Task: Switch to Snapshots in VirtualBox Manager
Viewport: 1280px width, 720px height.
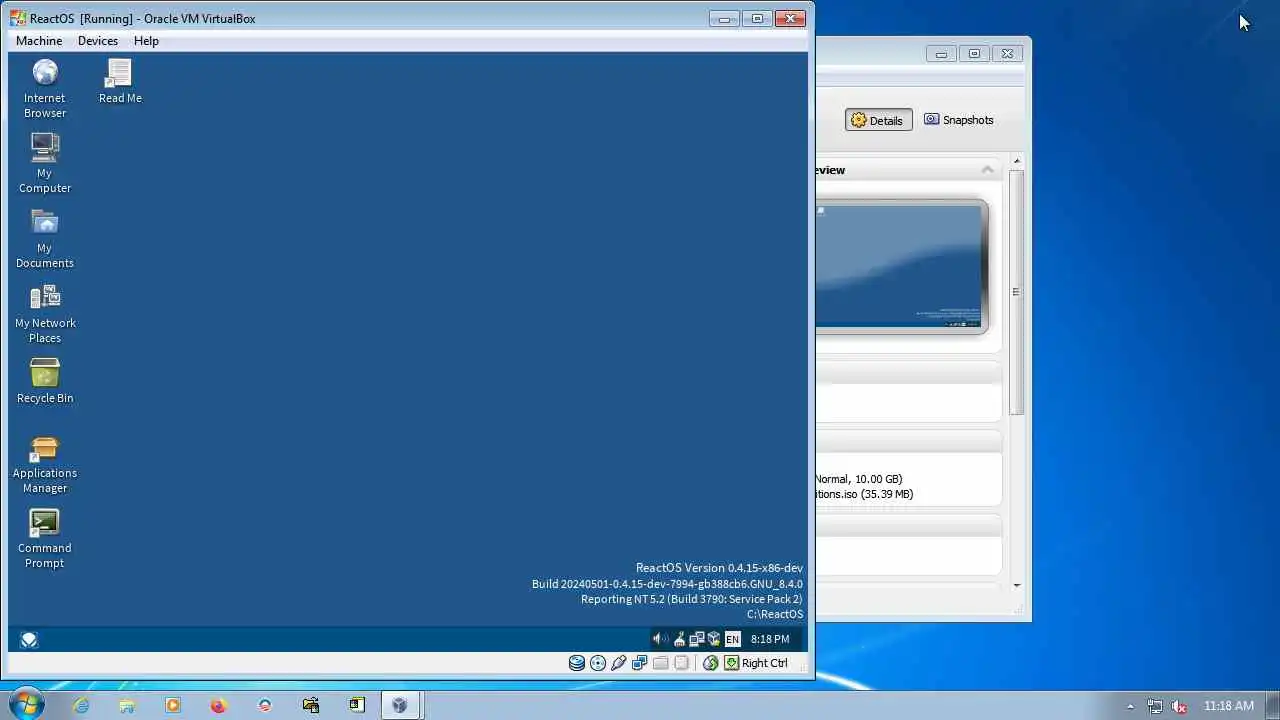Action: (x=958, y=120)
